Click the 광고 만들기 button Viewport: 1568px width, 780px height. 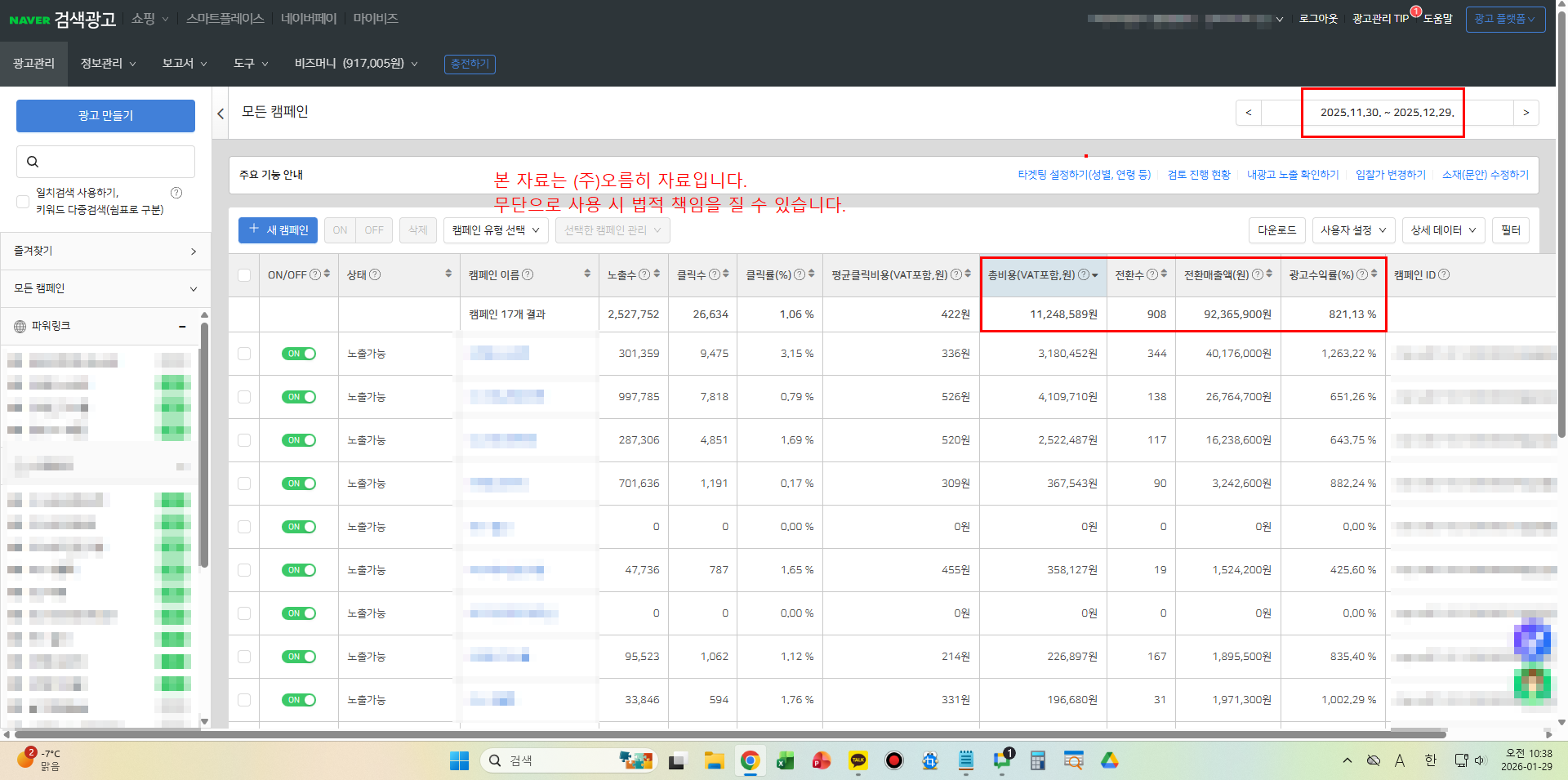(x=105, y=115)
